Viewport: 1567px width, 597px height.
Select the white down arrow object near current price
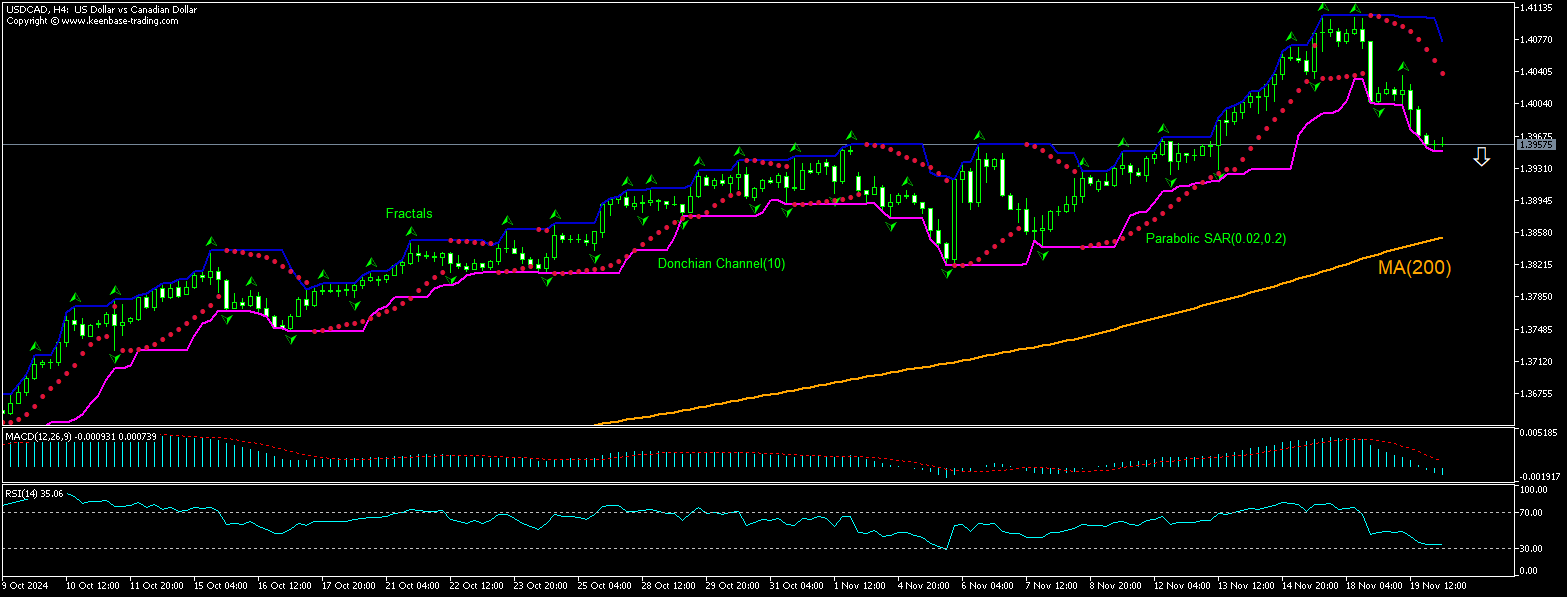pyautogui.click(x=1481, y=156)
